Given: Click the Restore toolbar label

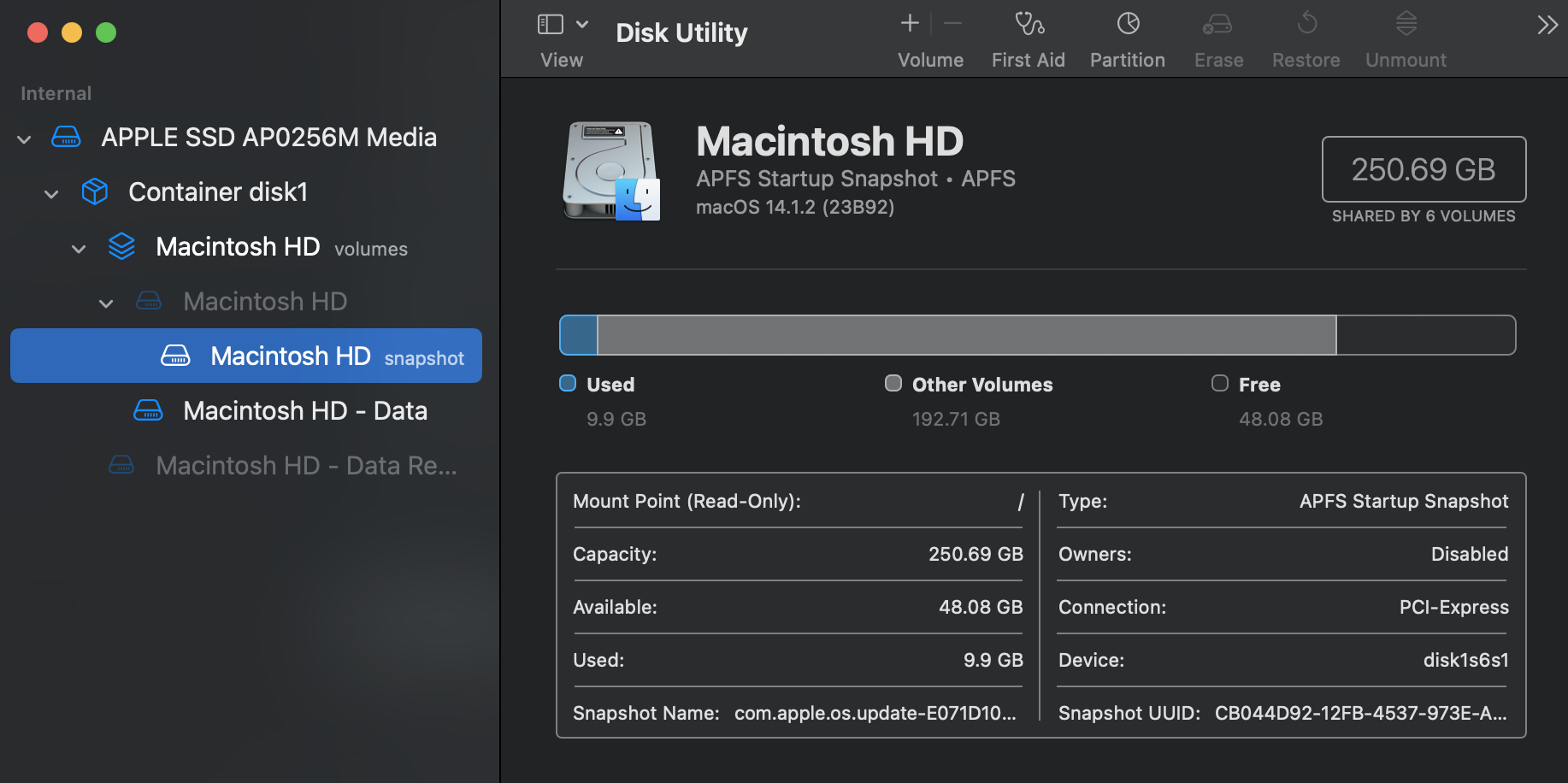Looking at the screenshot, I should click(x=1306, y=60).
